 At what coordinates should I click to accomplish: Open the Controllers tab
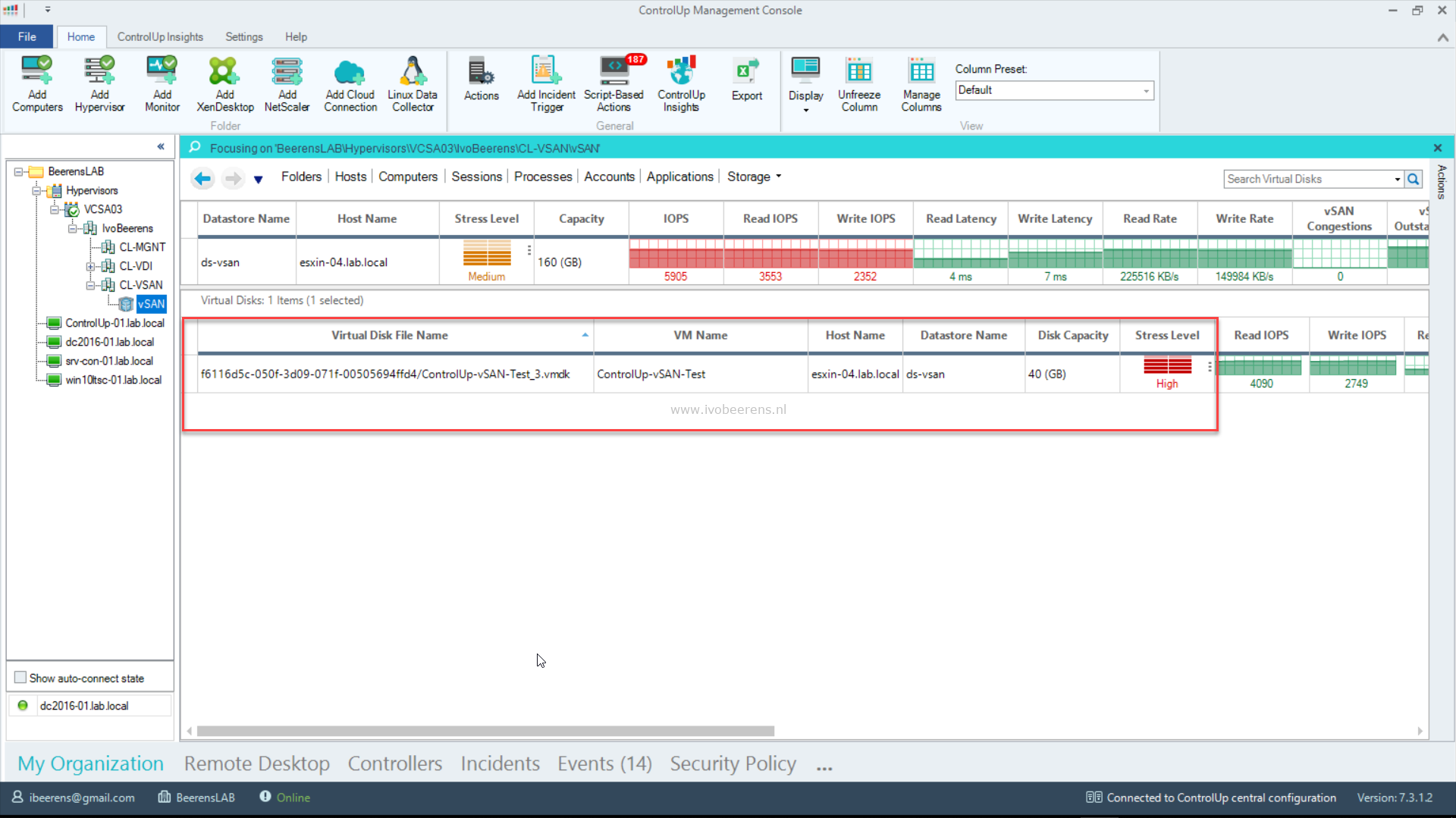394,763
